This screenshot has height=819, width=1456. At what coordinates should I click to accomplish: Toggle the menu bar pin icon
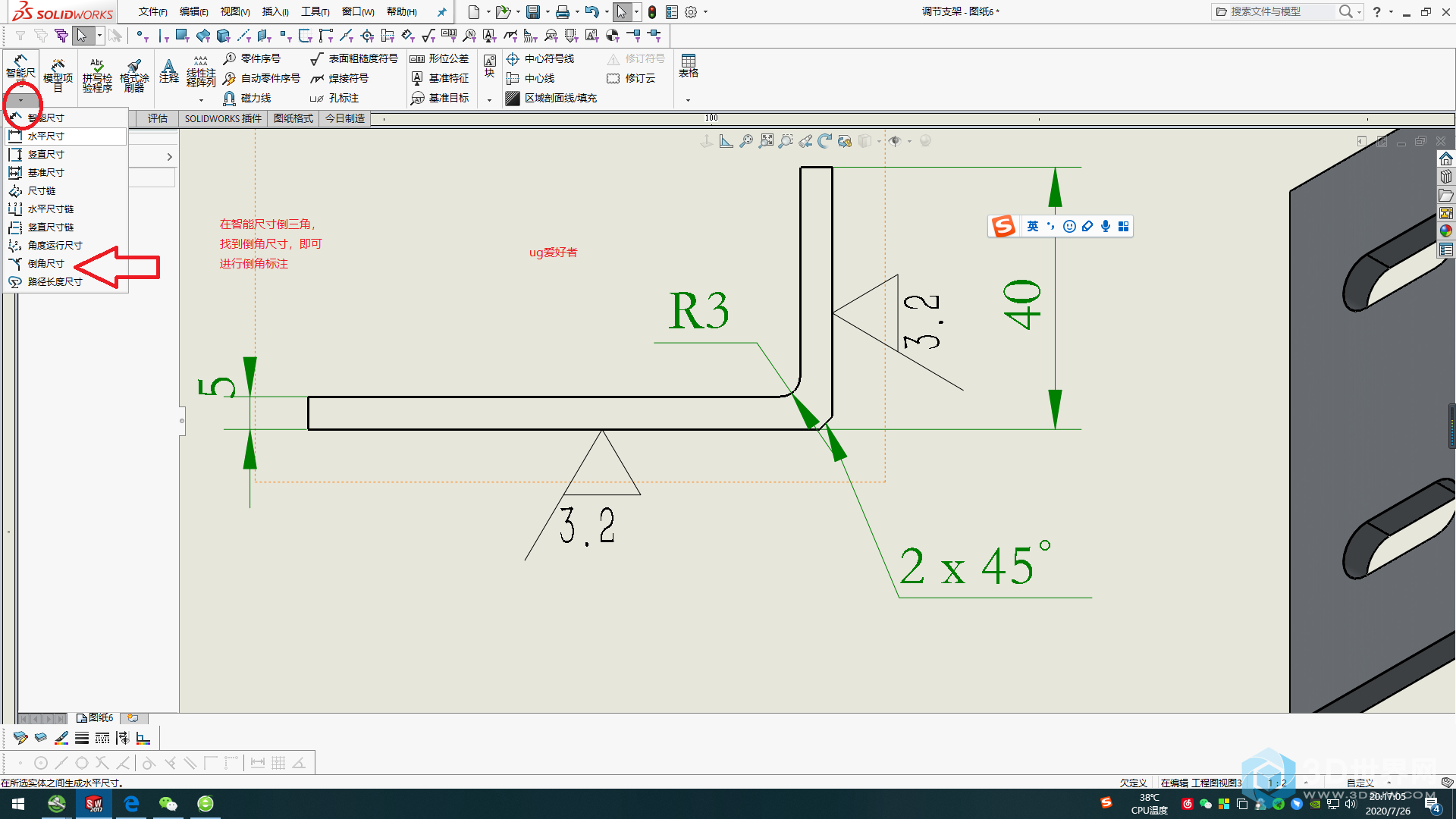click(x=441, y=11)
